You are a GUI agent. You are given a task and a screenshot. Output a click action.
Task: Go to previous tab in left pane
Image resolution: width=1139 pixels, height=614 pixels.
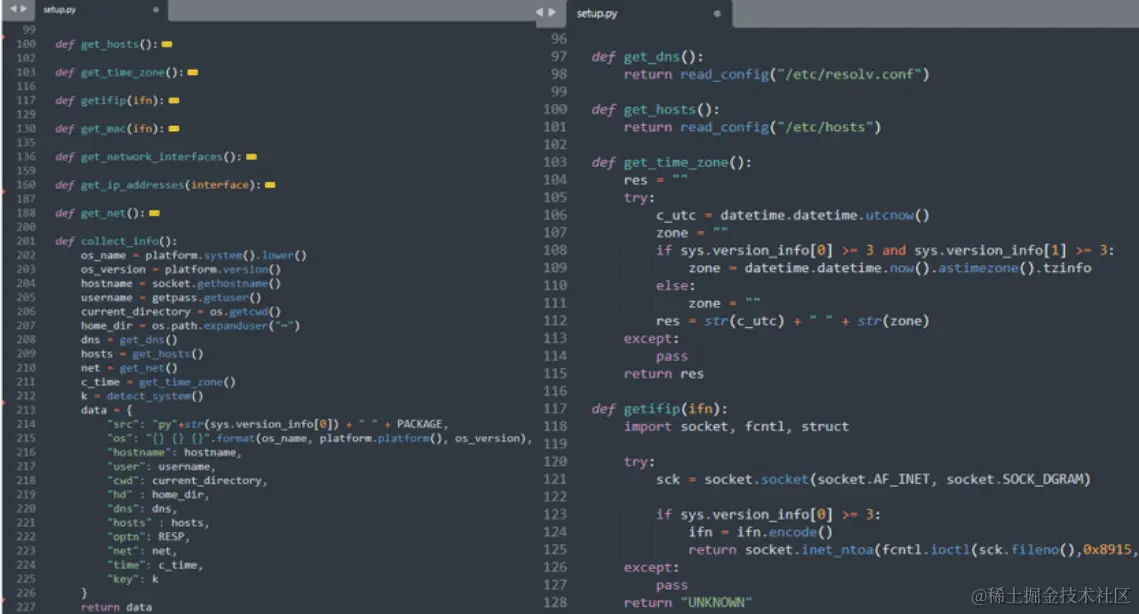pos(13,9)
